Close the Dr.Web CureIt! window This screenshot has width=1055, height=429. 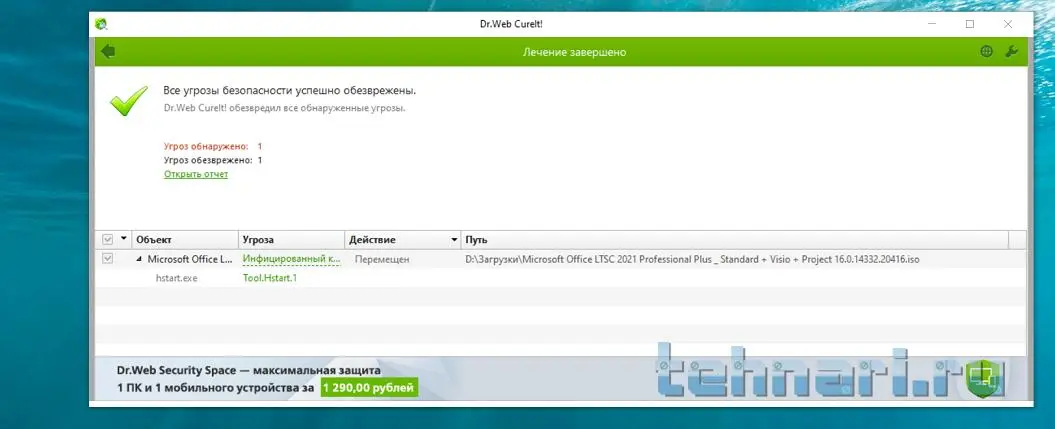(x=1007, y=24)
